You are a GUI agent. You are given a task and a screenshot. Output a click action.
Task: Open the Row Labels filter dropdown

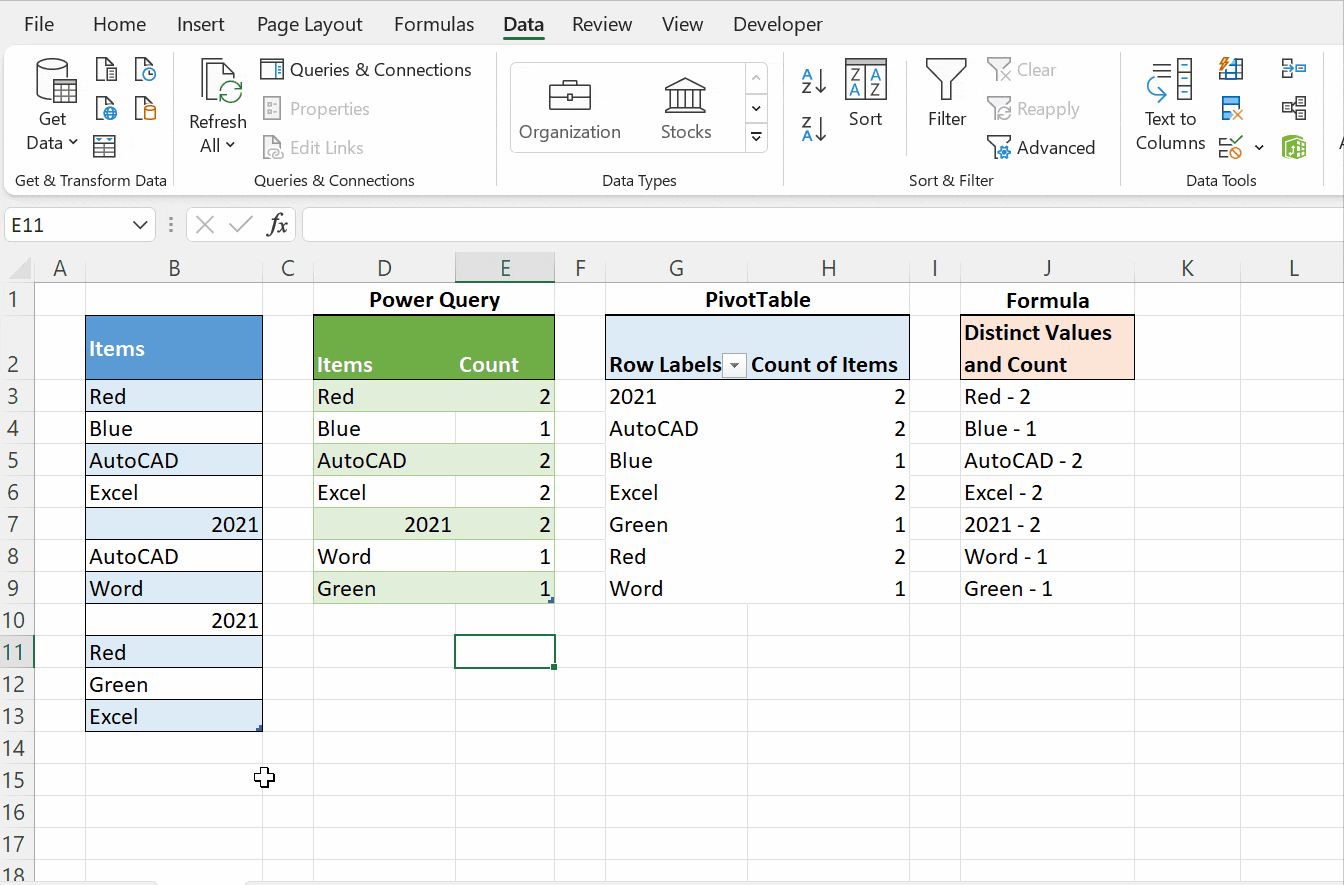735,365
